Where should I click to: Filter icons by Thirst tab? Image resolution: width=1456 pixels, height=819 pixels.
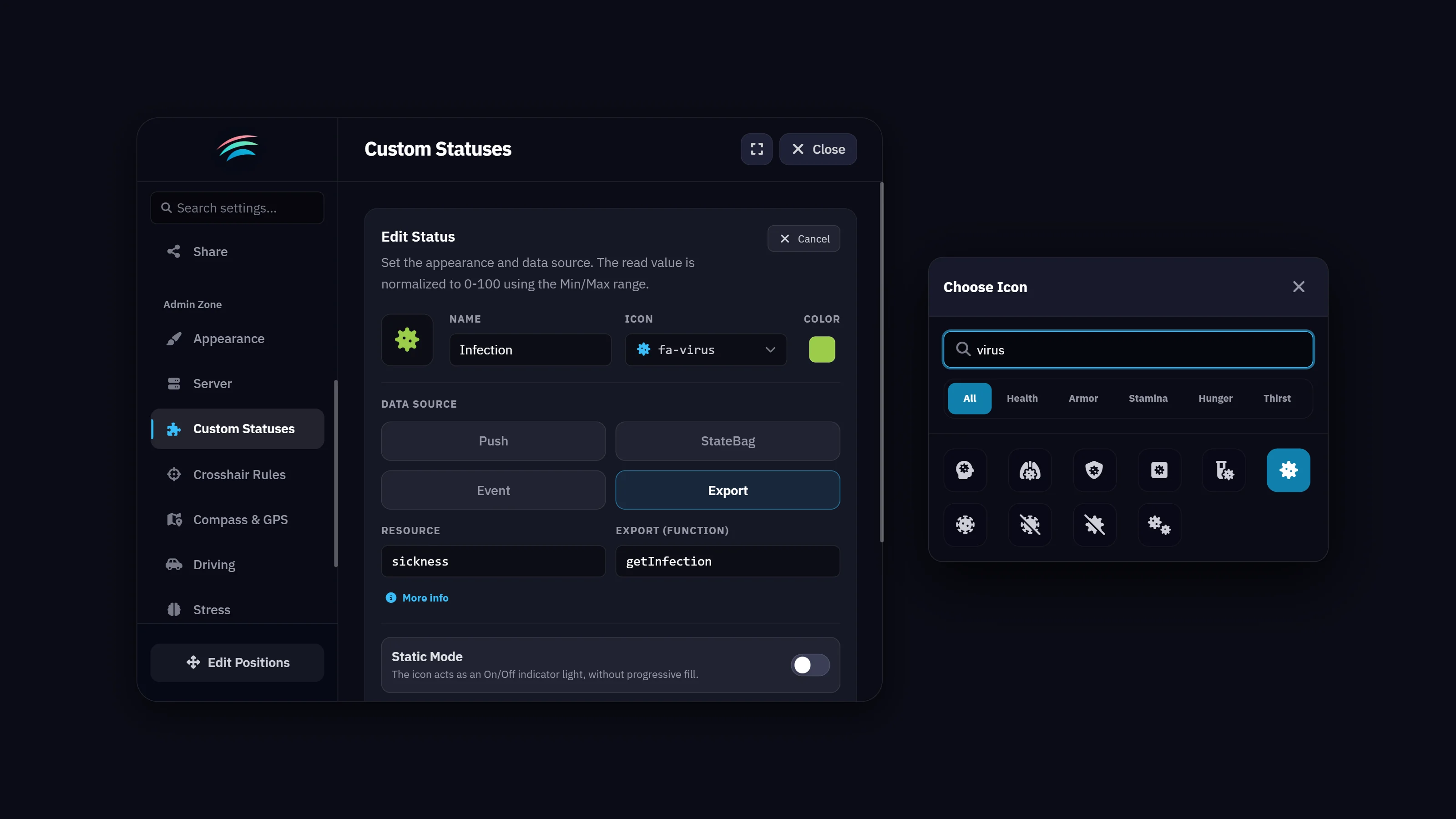1277,399
